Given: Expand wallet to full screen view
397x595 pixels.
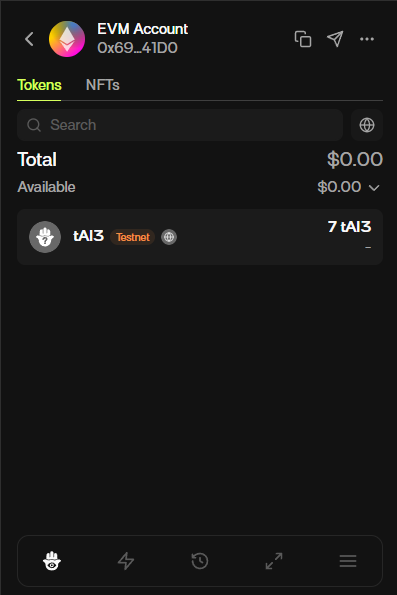Looking at the screenshot, I should [274, 561].
